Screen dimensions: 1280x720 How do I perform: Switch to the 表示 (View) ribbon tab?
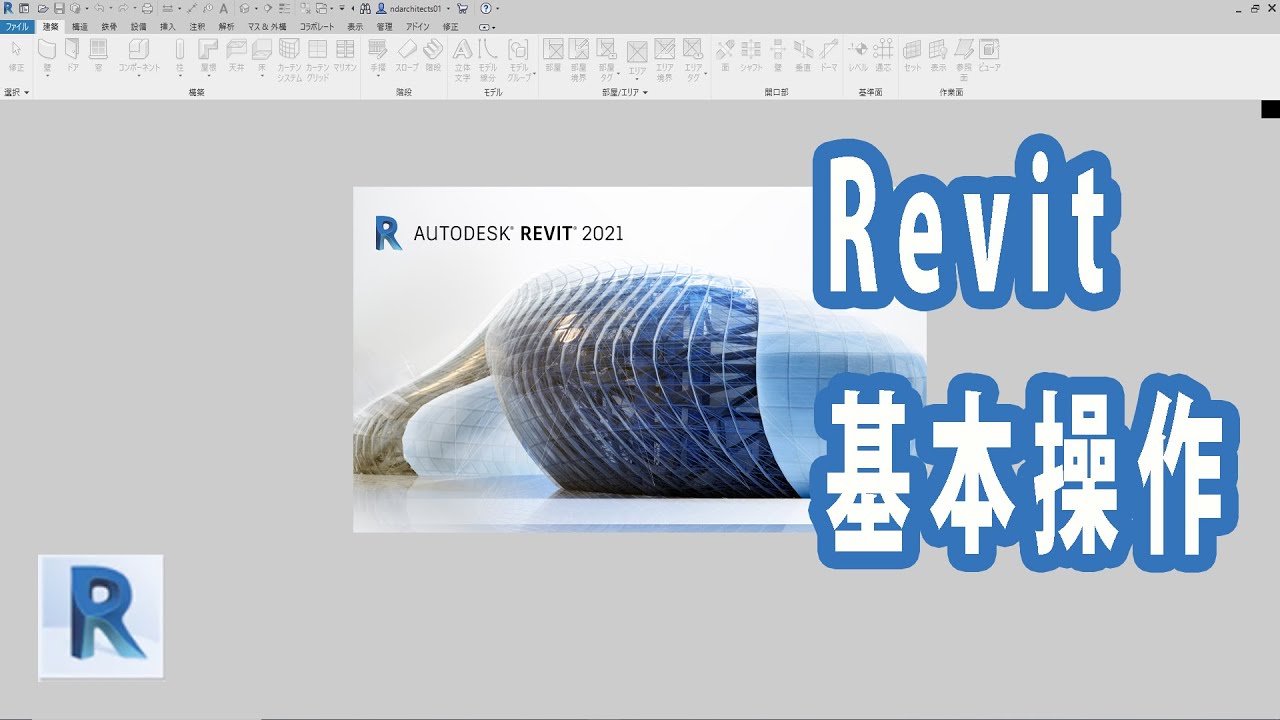coord(355,27)
